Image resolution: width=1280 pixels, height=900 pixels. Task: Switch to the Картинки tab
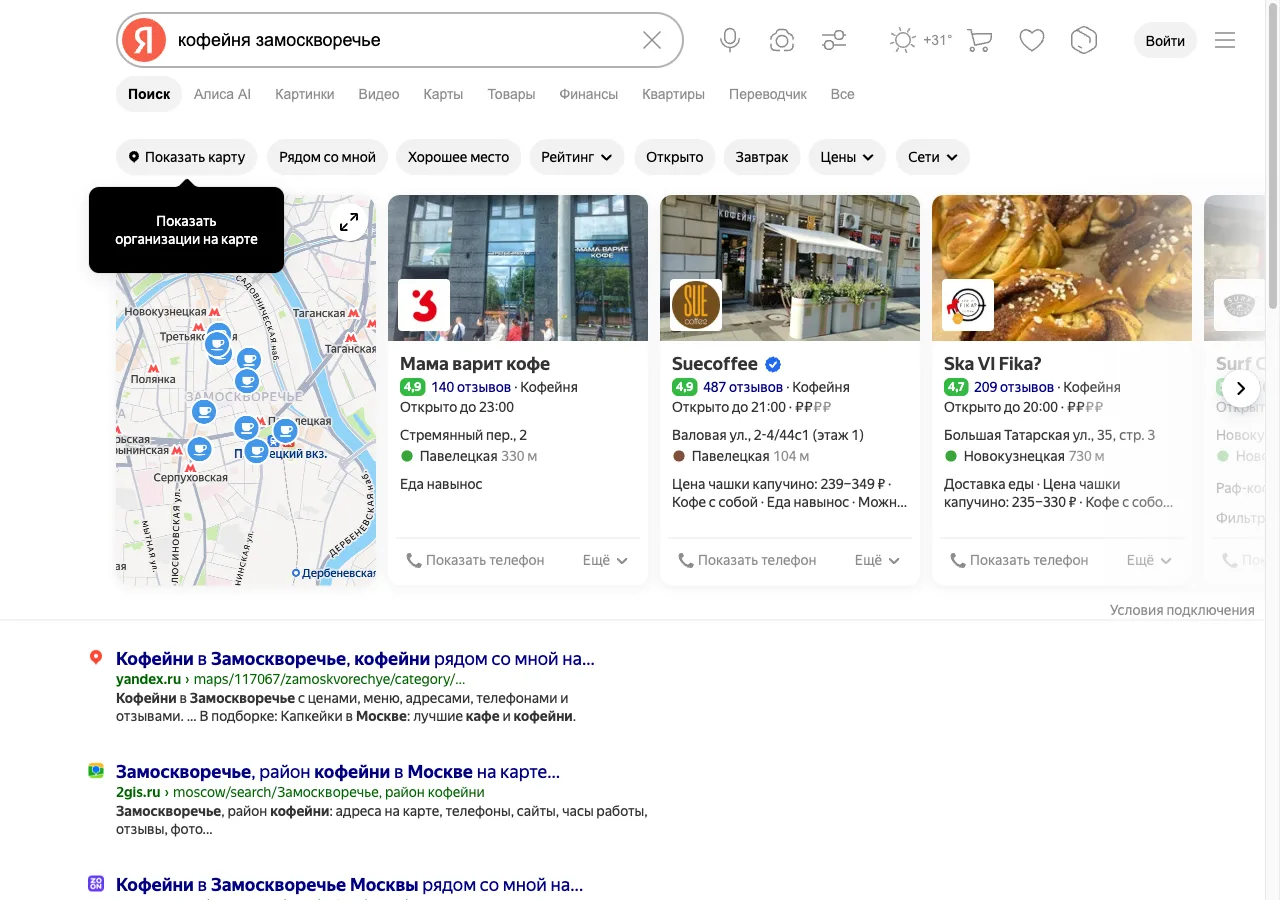(x=305, y=94)
